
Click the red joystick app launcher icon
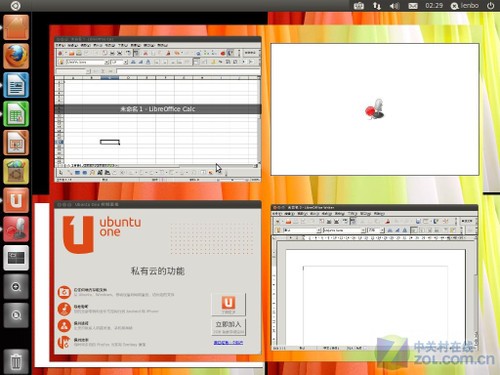click(x=16, y=229)
